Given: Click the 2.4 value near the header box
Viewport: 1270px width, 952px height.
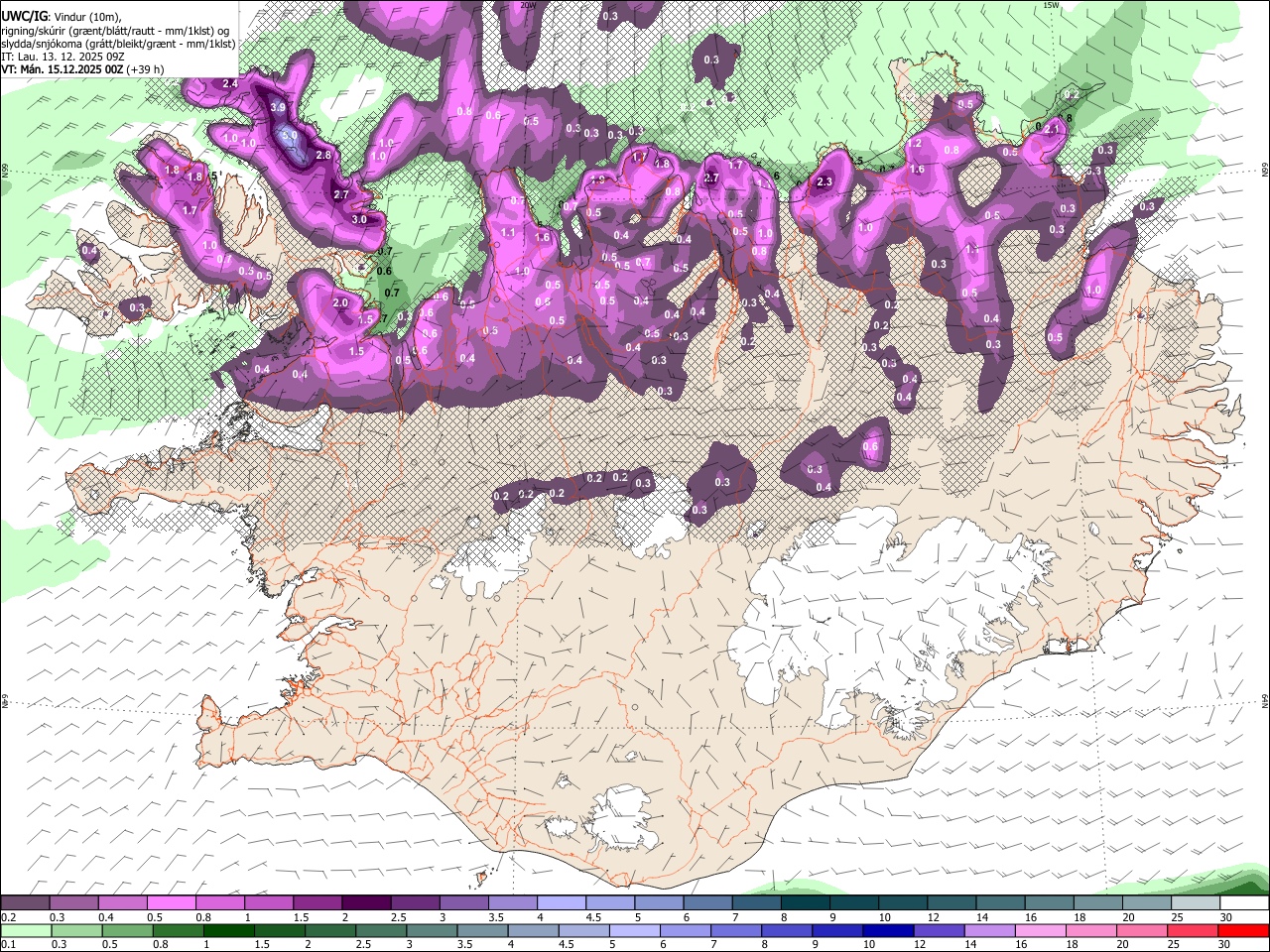Looking at the screenshot, I should coord(230,83).
